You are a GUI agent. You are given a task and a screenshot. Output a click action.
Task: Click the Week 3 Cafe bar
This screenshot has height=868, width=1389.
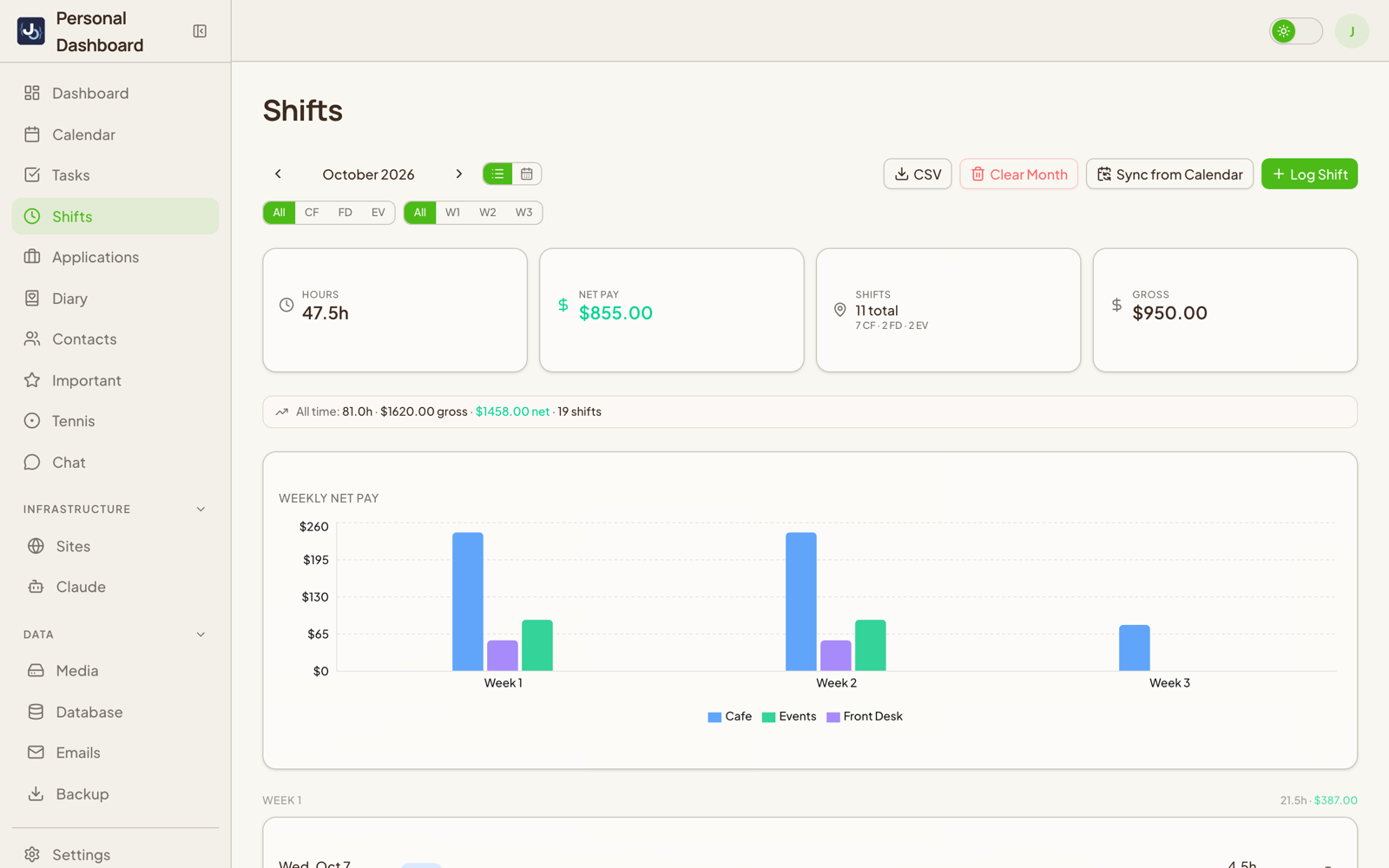coord(1135,648)
